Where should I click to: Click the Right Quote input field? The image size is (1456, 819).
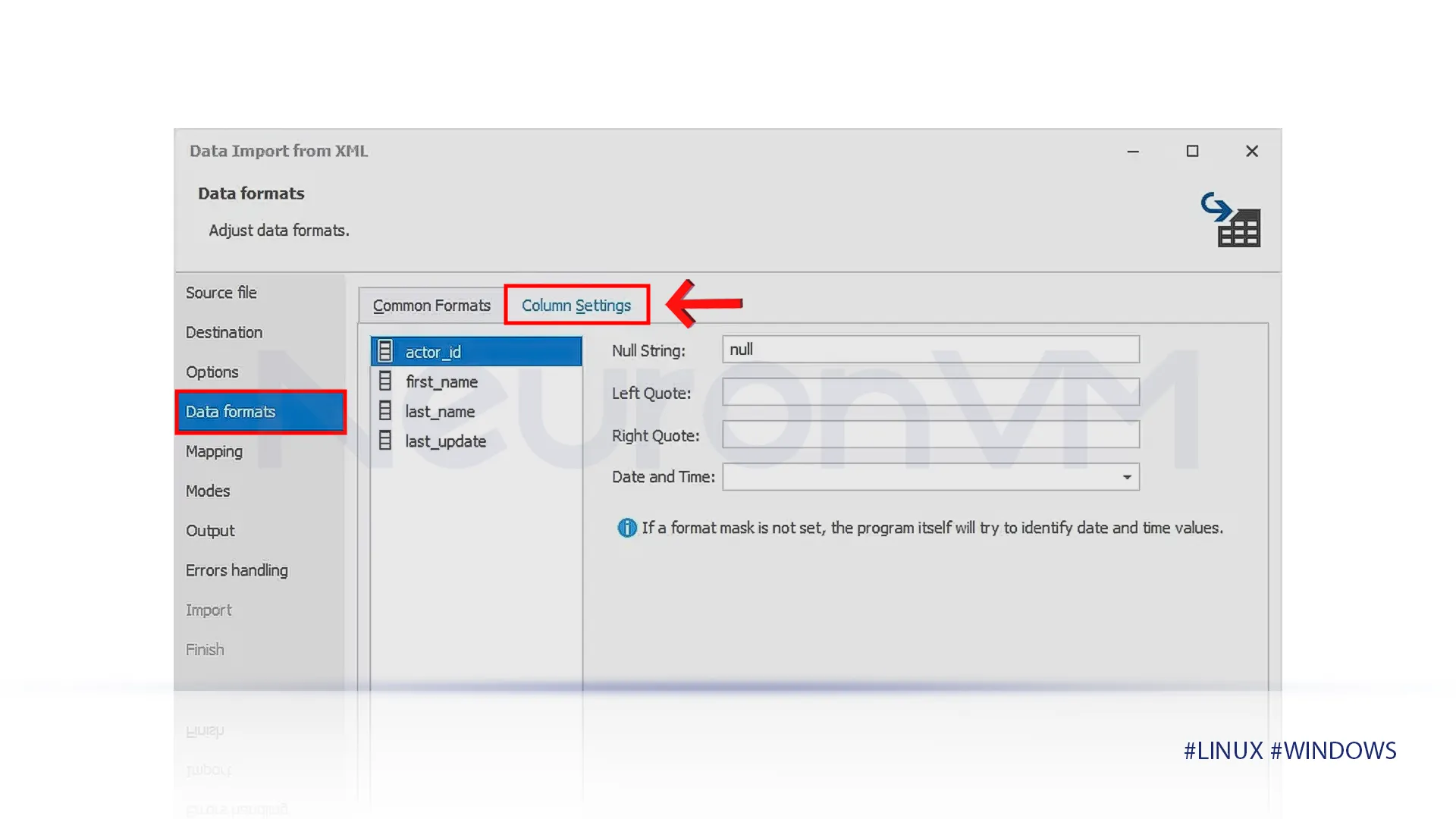(x=930, y=434)
